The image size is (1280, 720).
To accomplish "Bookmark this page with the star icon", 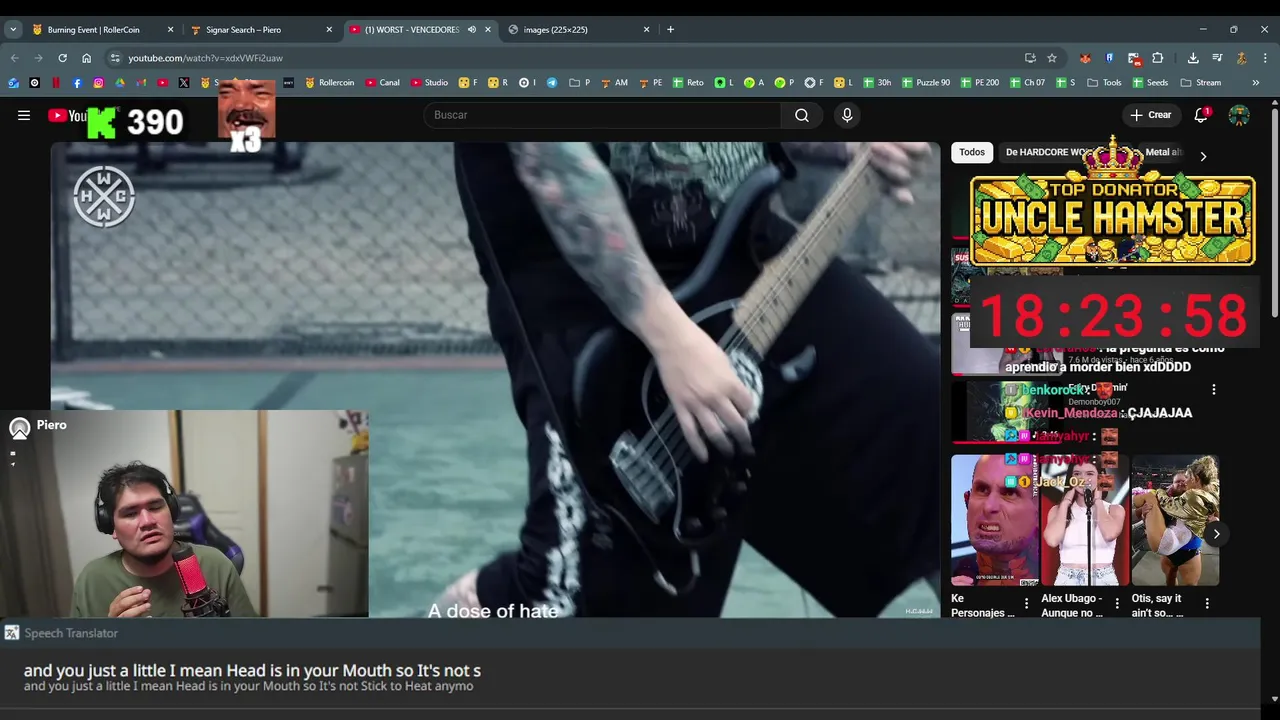I will (1052, 58).
